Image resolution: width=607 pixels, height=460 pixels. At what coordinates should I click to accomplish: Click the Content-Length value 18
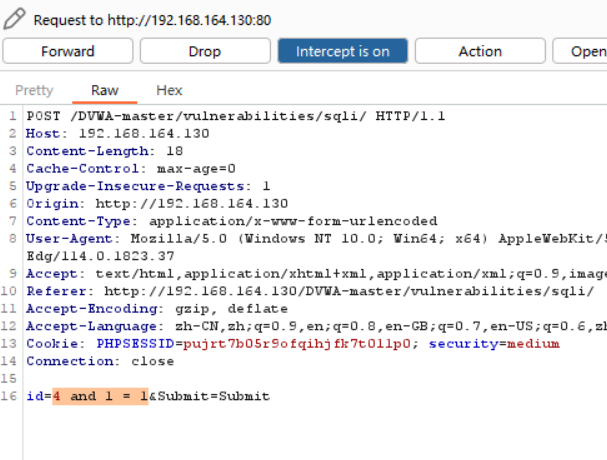174,151
